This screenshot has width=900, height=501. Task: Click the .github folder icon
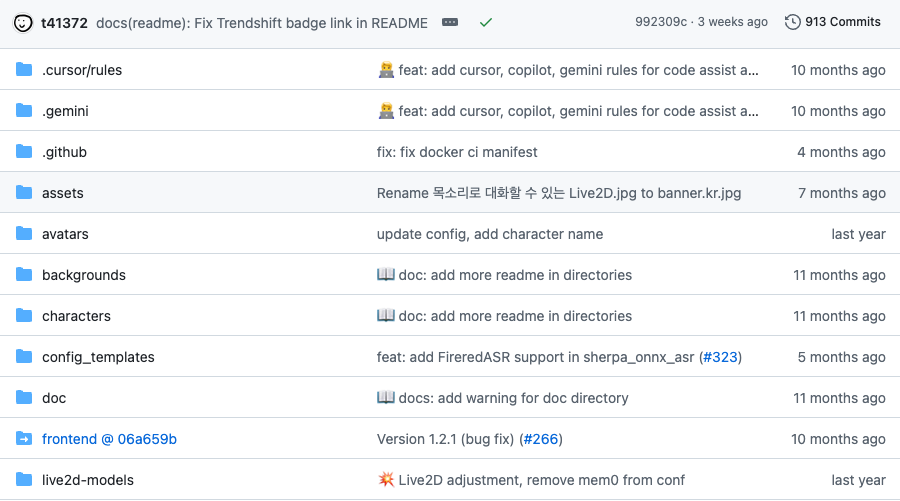pos(24,152)
